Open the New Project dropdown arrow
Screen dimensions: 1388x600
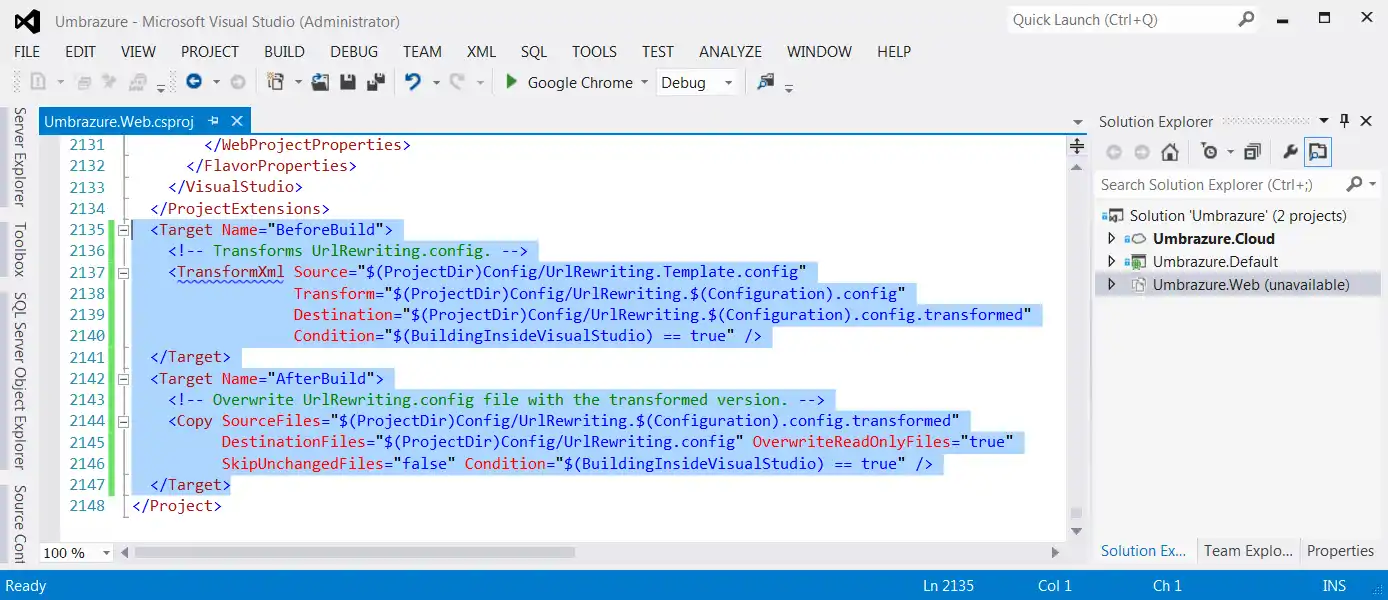tap(298, 83)
